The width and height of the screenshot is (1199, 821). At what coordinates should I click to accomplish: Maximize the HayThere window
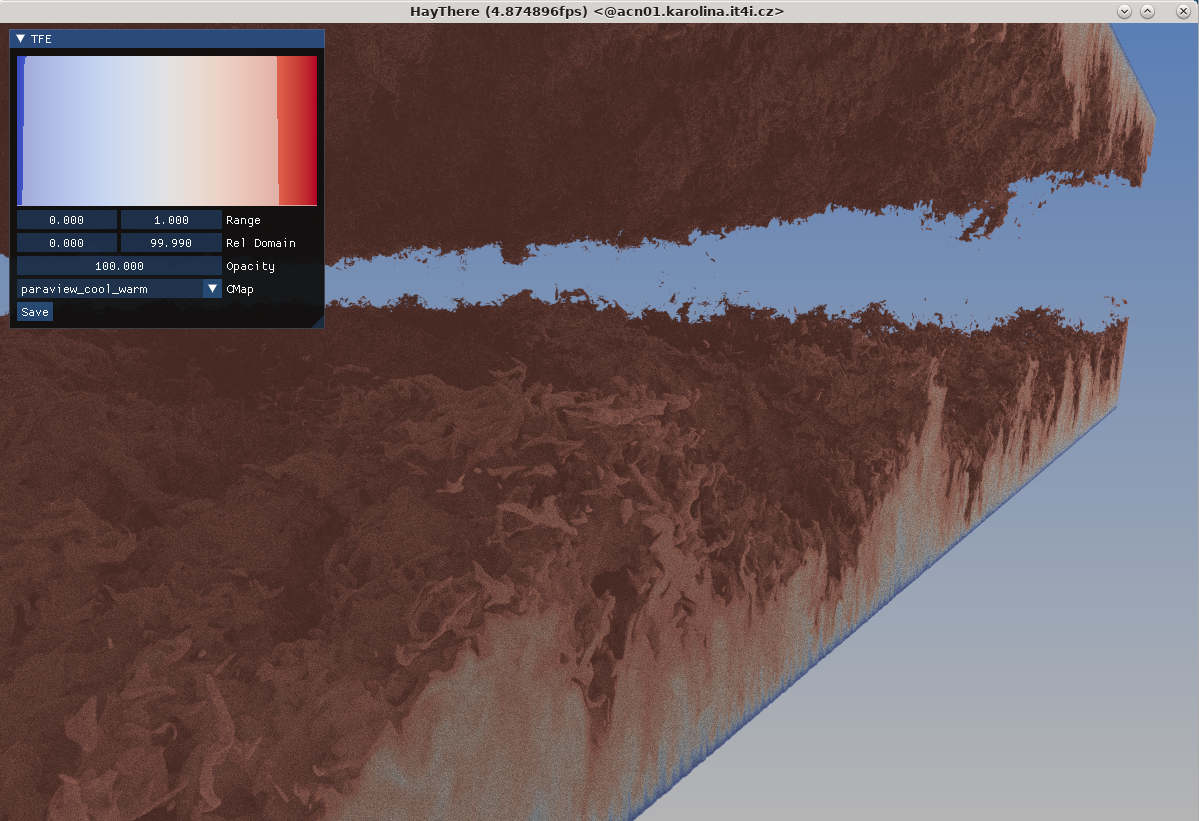tap(1148, 11)
